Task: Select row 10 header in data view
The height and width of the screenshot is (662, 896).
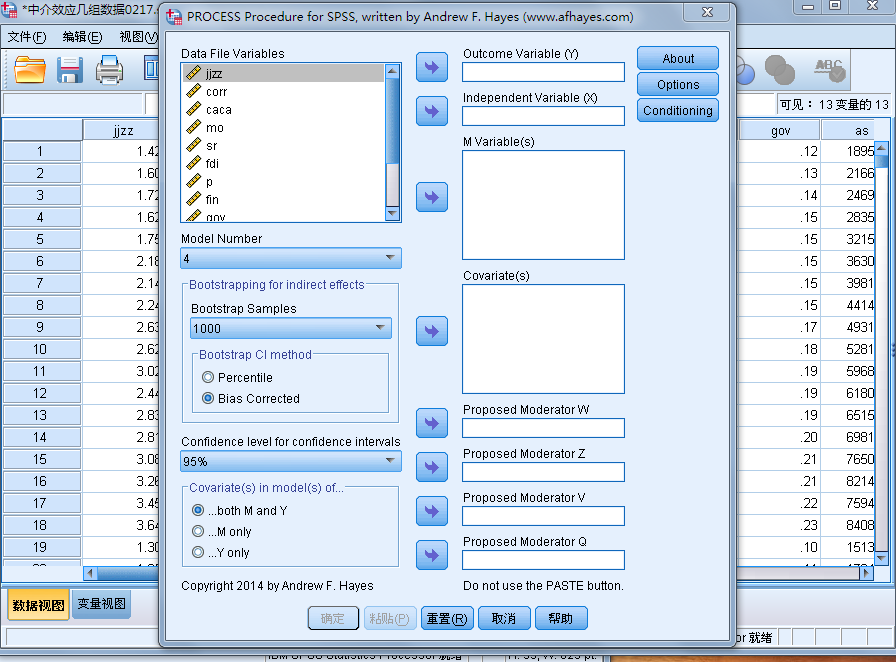Action: 41,349
